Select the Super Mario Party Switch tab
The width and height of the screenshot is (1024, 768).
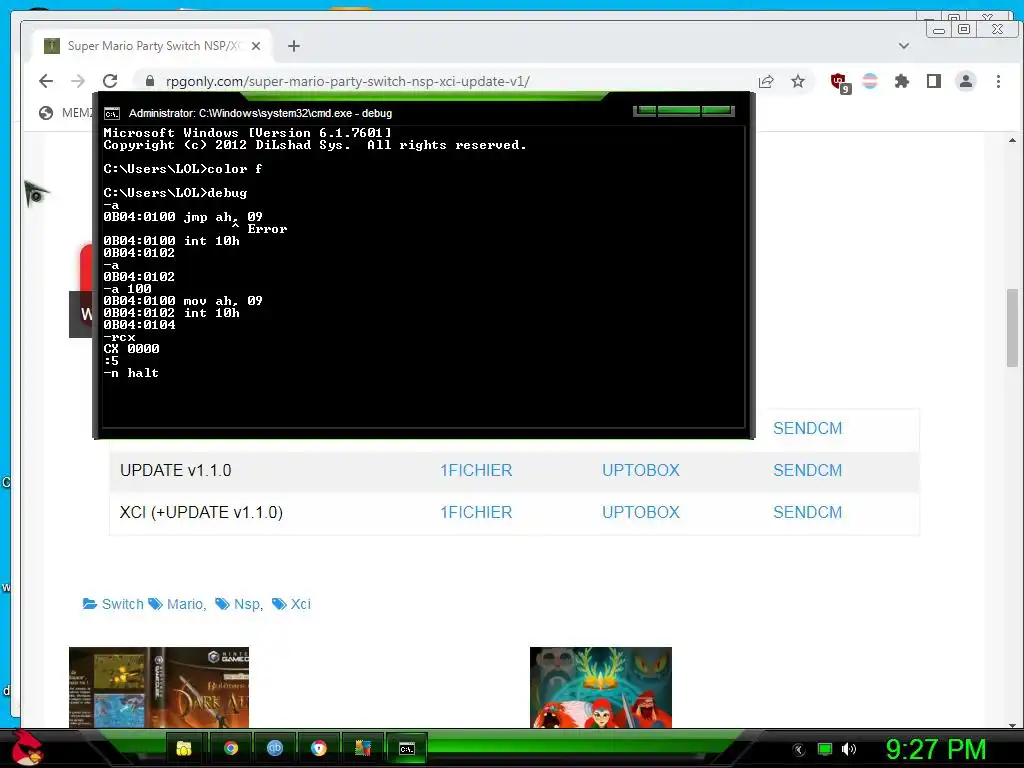tap(152, 46)
